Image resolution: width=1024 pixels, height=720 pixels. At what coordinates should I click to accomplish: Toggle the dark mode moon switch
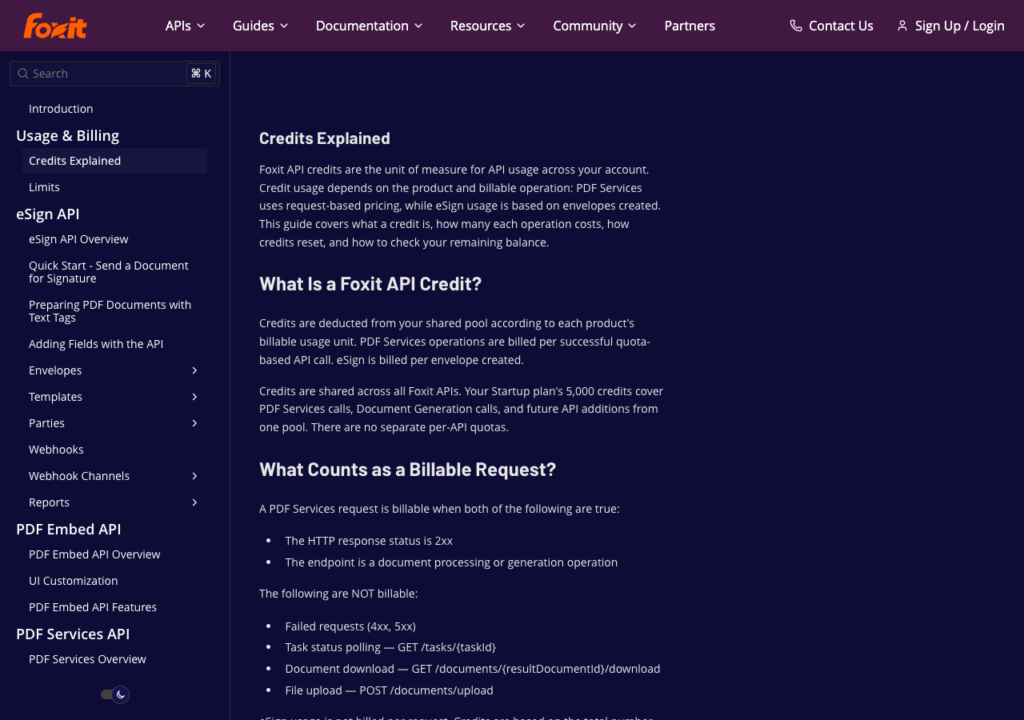pyautogui.click(x=116, y=695)
